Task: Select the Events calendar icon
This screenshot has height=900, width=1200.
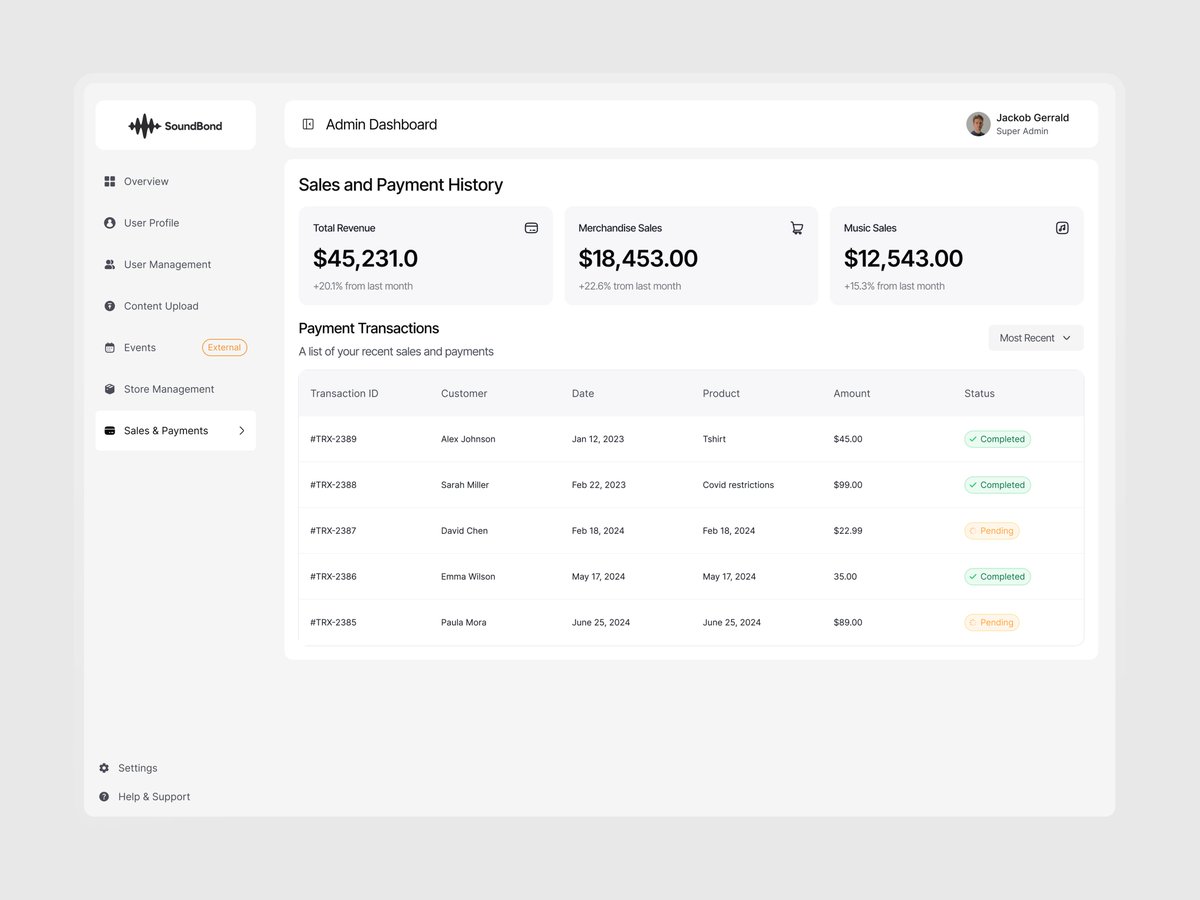Action: click(x=109, y=347)
